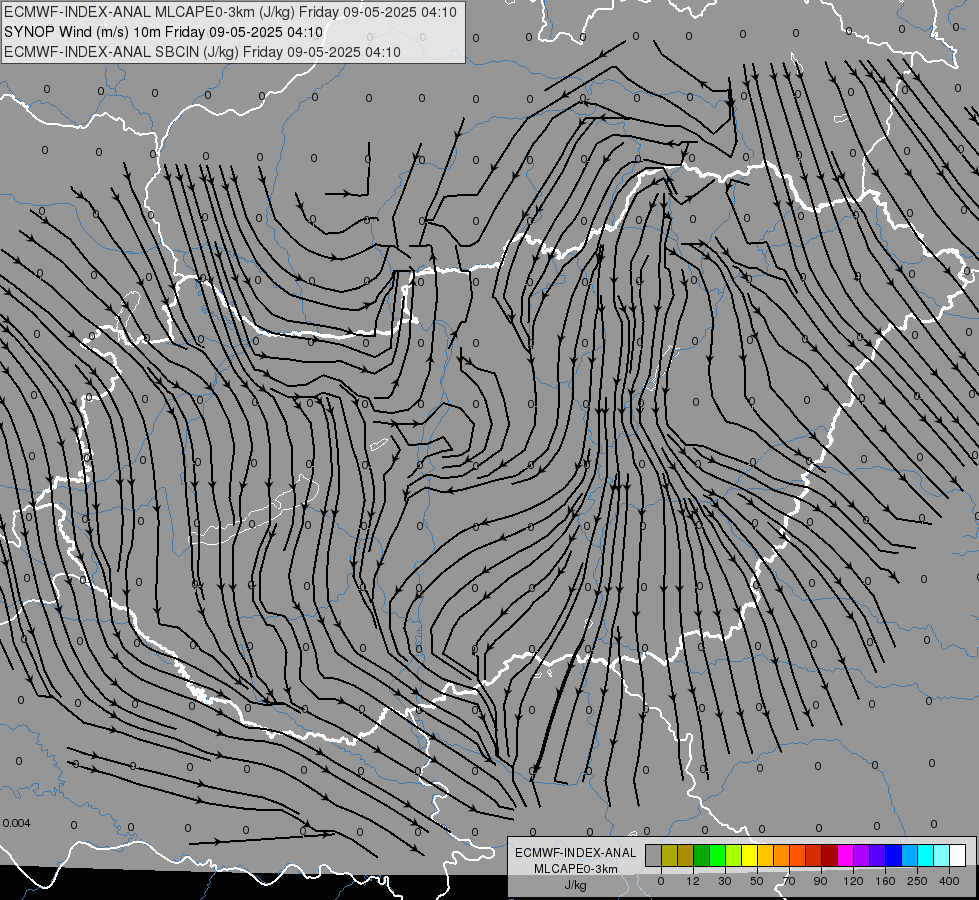The image size is (979, 900).
Task: Click the 'ECMWF-INDEX-ANAL SBCIN' header line
Action: pos(202,52)
